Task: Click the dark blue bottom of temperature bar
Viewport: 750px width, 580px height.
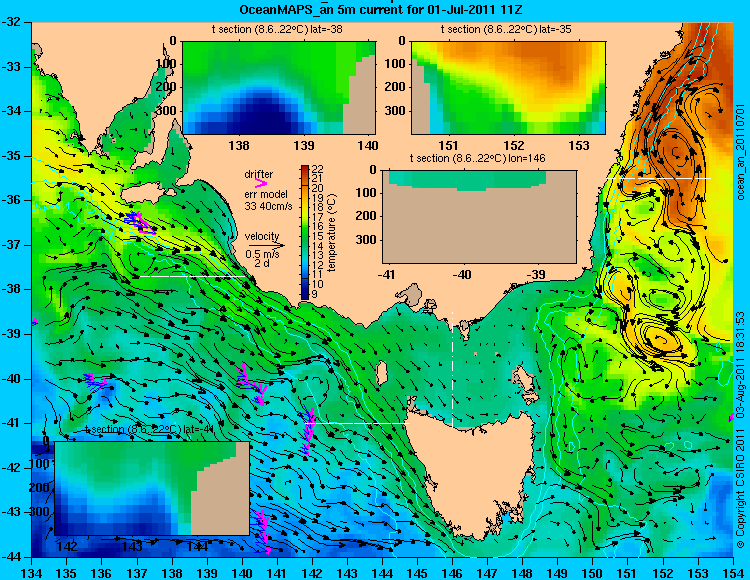Action: (x=305, y=295)
